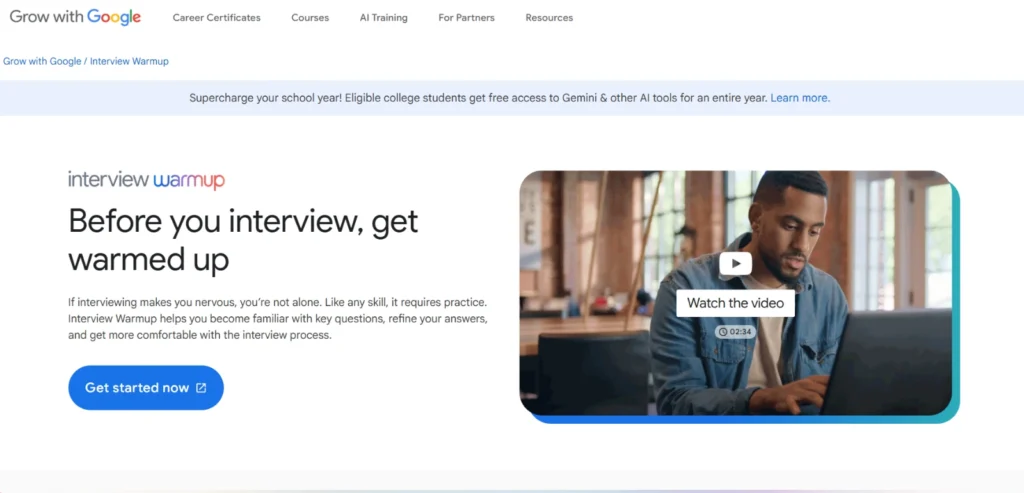This screenshot has width=1024, height=493.
Task: Click the paragraph starting 'If interviewing makes you nervous'
Action: 278,320
